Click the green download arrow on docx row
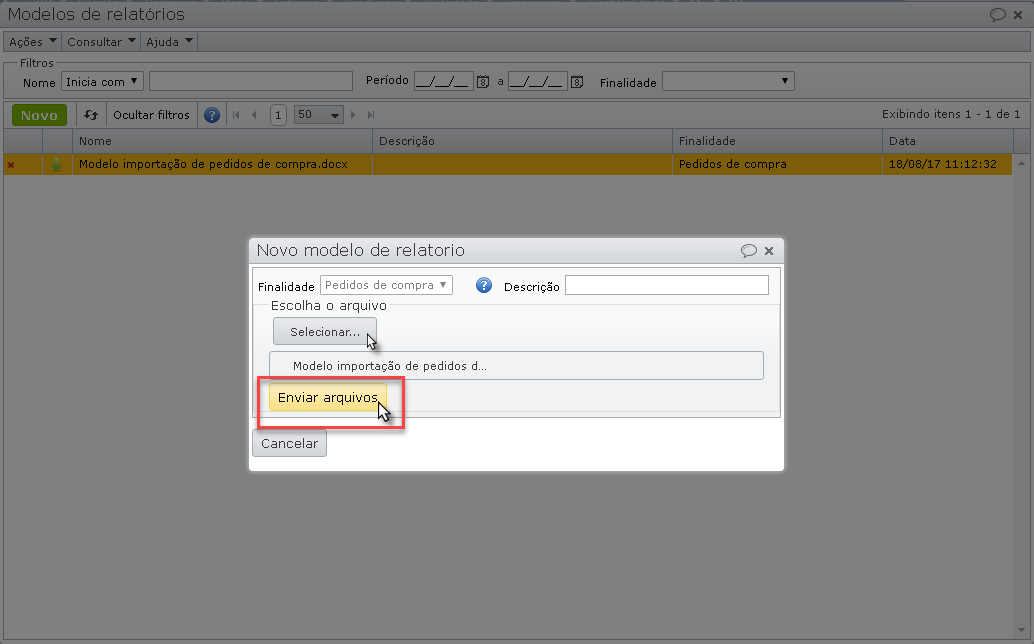The width and height of the screenshot is (1034, 644). point(57,164)
